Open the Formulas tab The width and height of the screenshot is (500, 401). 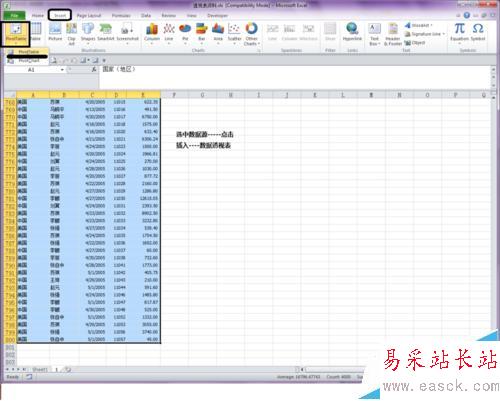[x=121, y=15]
